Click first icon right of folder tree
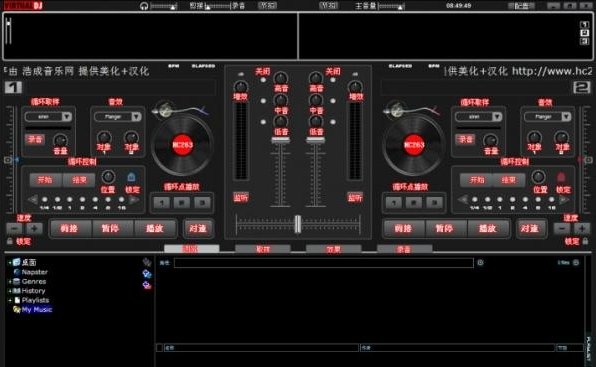Image resolution: width=596 pixels, height=367 pixels. tap(147, 262)
